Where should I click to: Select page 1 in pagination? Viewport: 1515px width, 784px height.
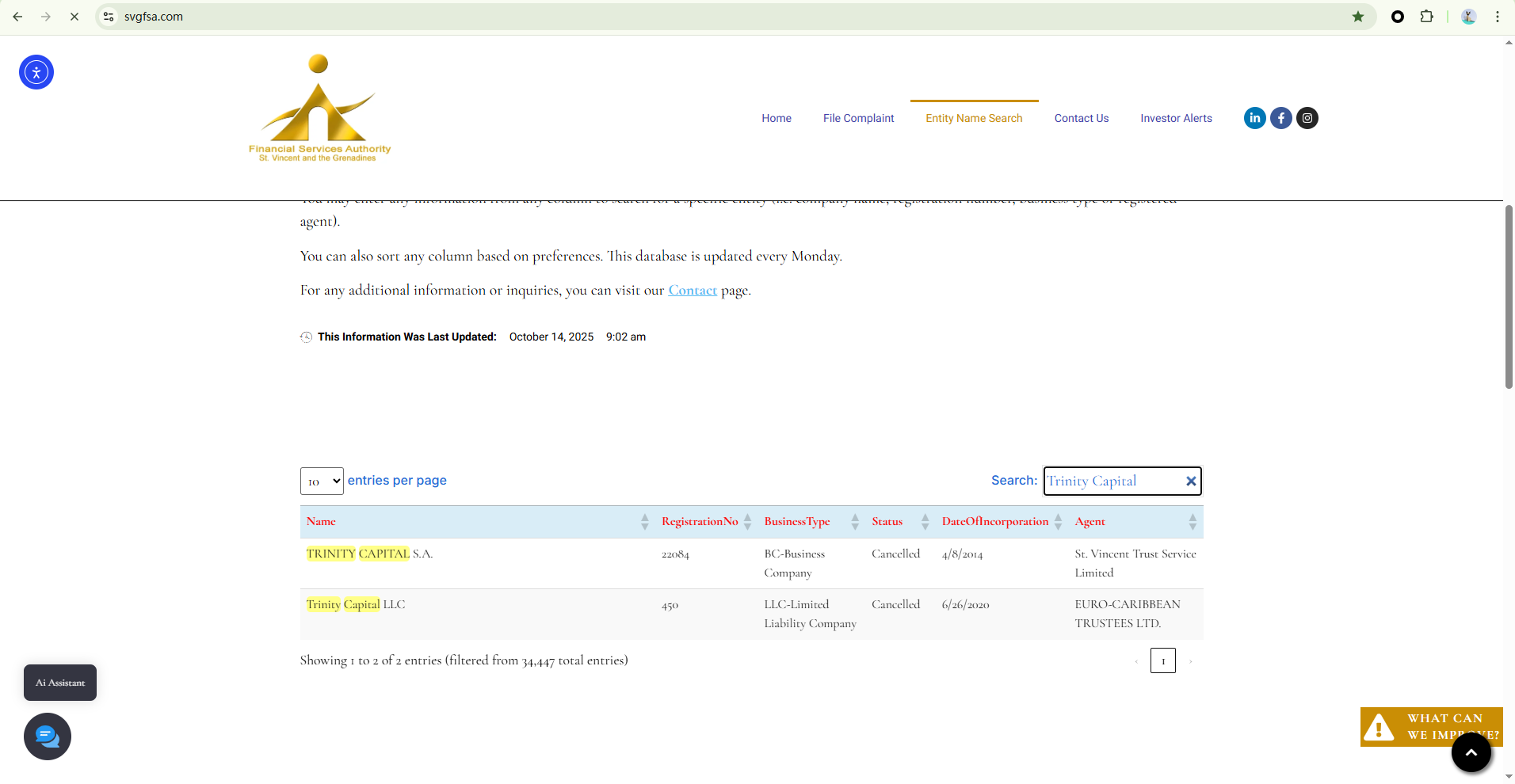click(1162, 660)
